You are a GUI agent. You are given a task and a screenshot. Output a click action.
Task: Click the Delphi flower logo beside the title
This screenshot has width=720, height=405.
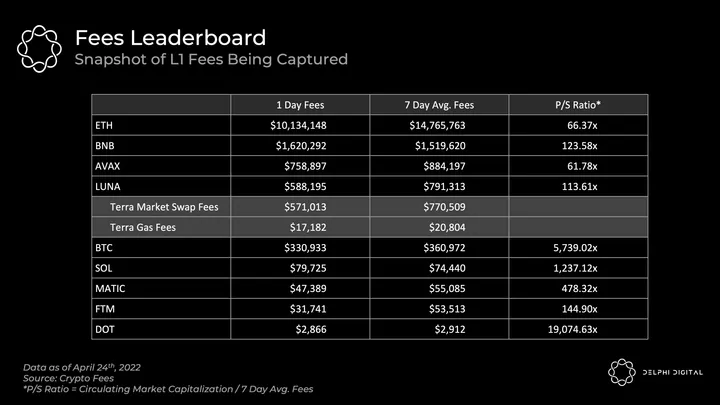38,48
